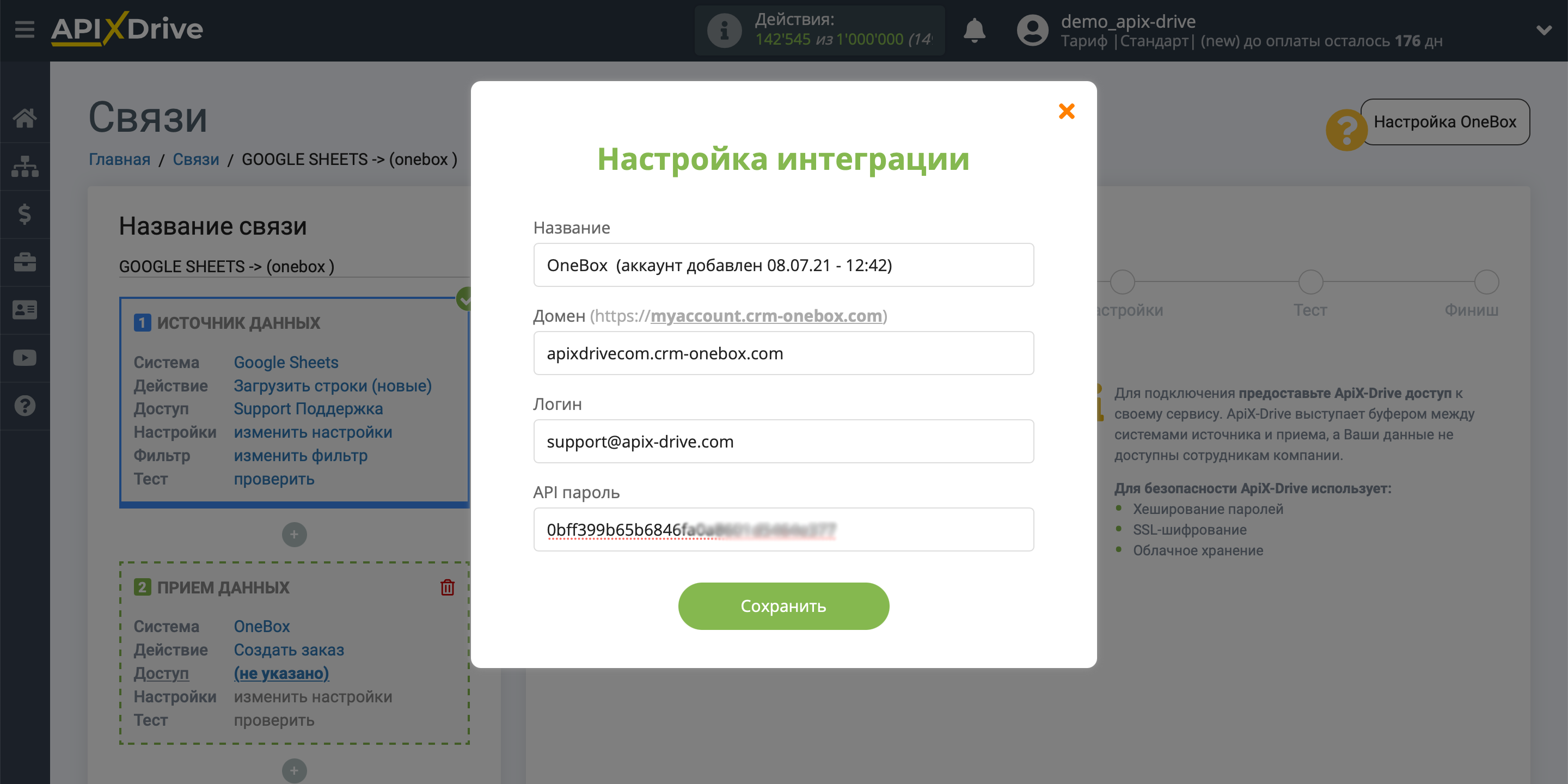Click the Домен input field

coord(783,353)
